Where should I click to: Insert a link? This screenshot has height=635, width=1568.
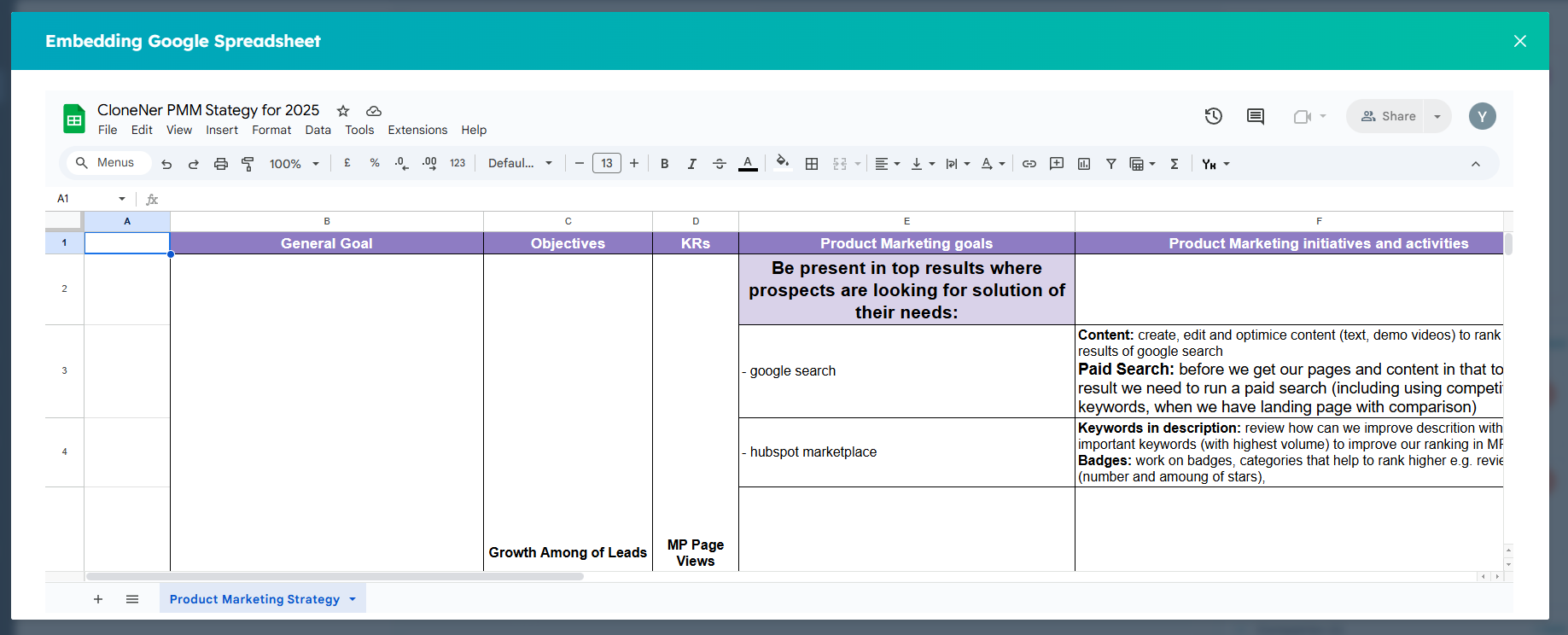point(1029,164)
